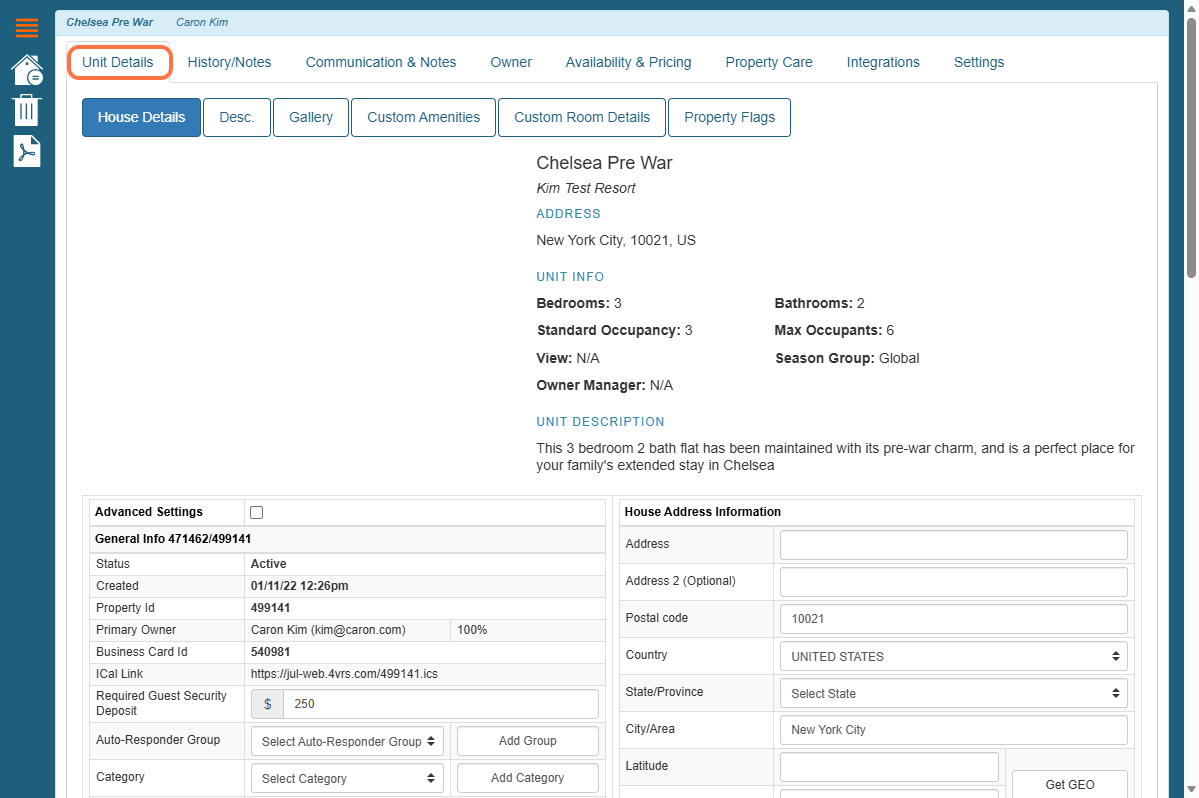Click the Kim Test Resort subtitle

pyautogui.click(x=586, y=188)
